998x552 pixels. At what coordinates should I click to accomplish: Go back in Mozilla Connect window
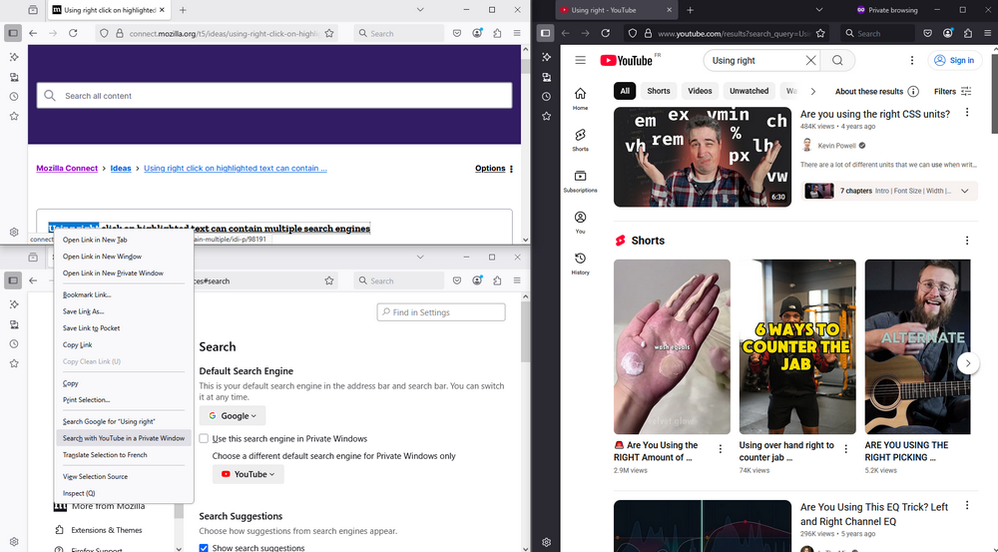[33, 33]
